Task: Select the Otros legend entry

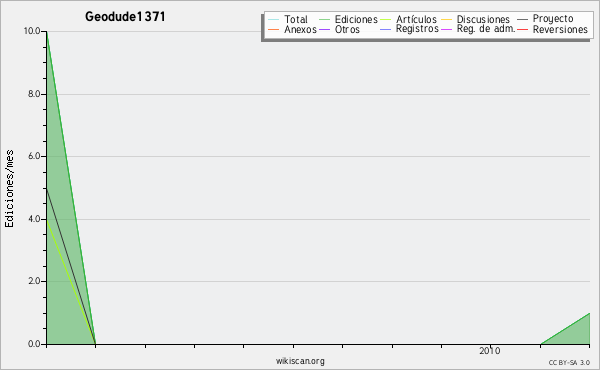Action: click(339, 29)
